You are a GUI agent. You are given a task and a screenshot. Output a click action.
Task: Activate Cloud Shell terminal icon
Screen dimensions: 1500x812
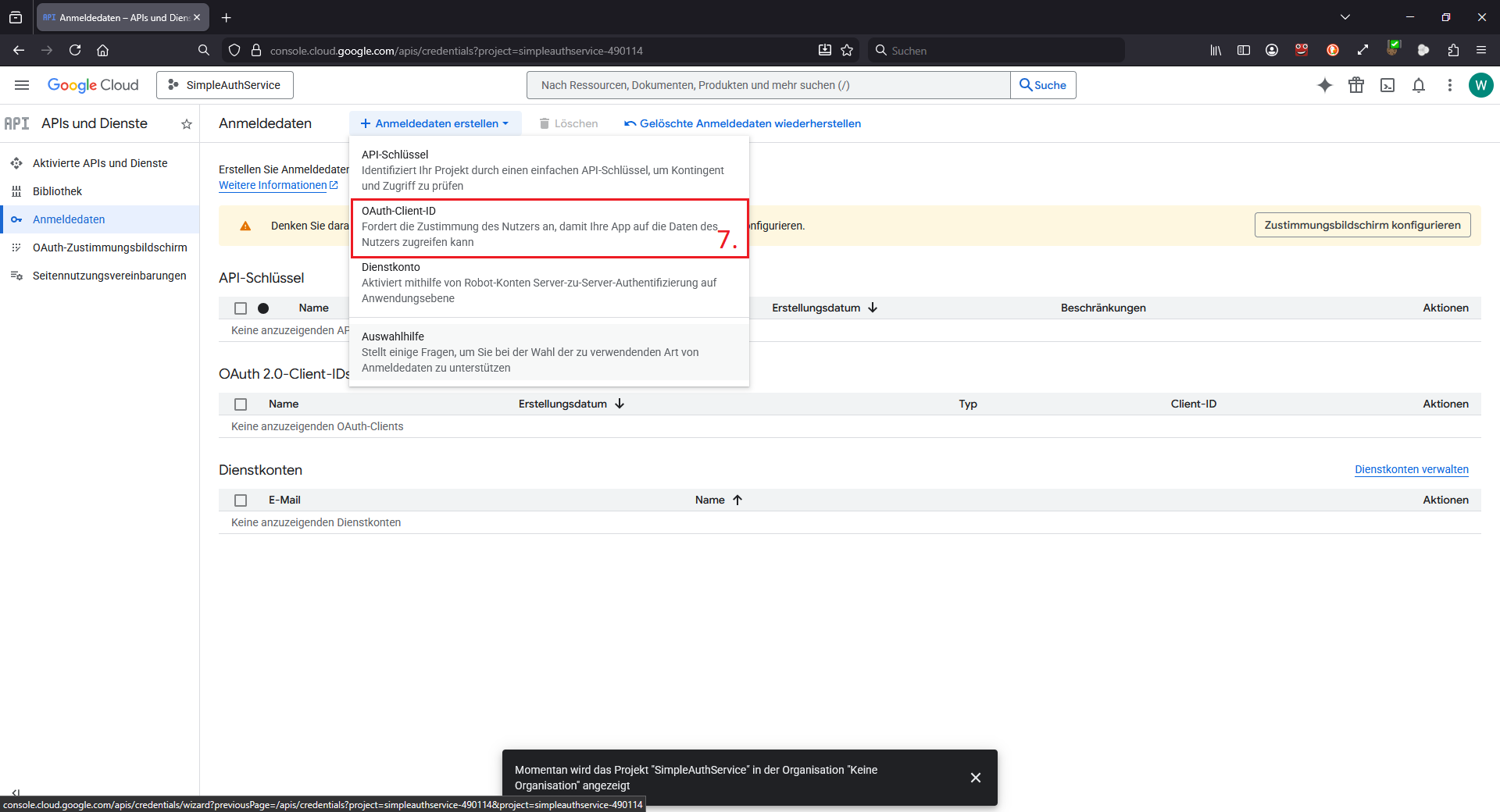(1387, 85)
